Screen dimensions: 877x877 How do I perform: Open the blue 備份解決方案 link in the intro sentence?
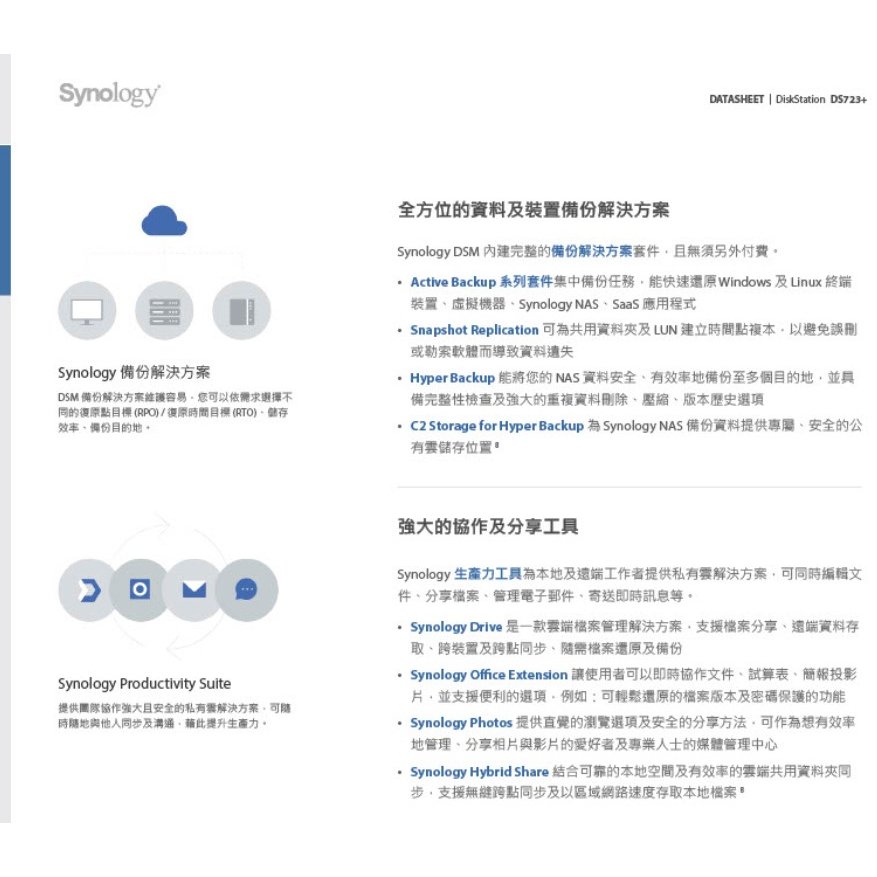point(591,251)
